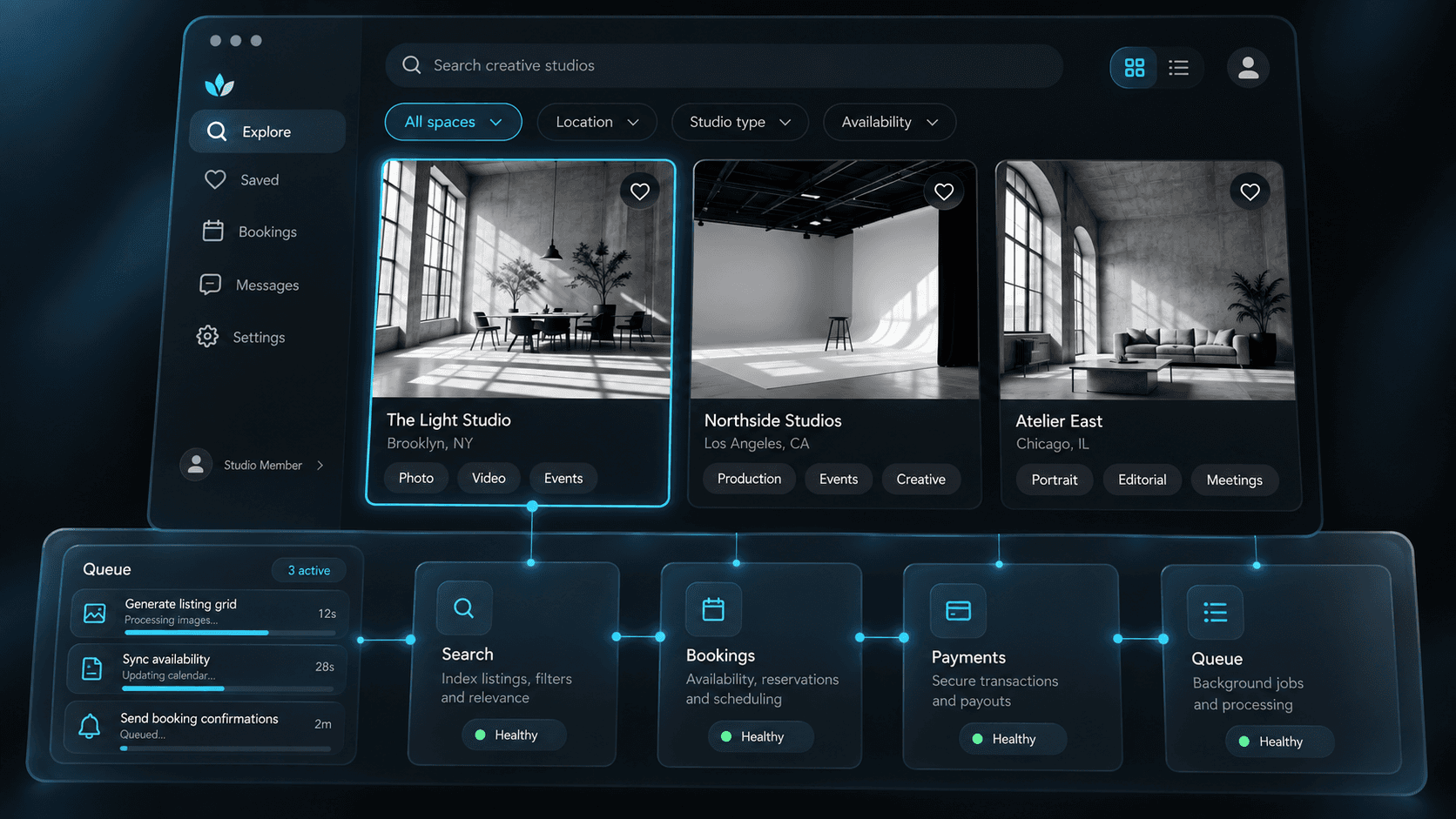
Task: Click the Sync availability progress bar
Action: pos(228,688)
